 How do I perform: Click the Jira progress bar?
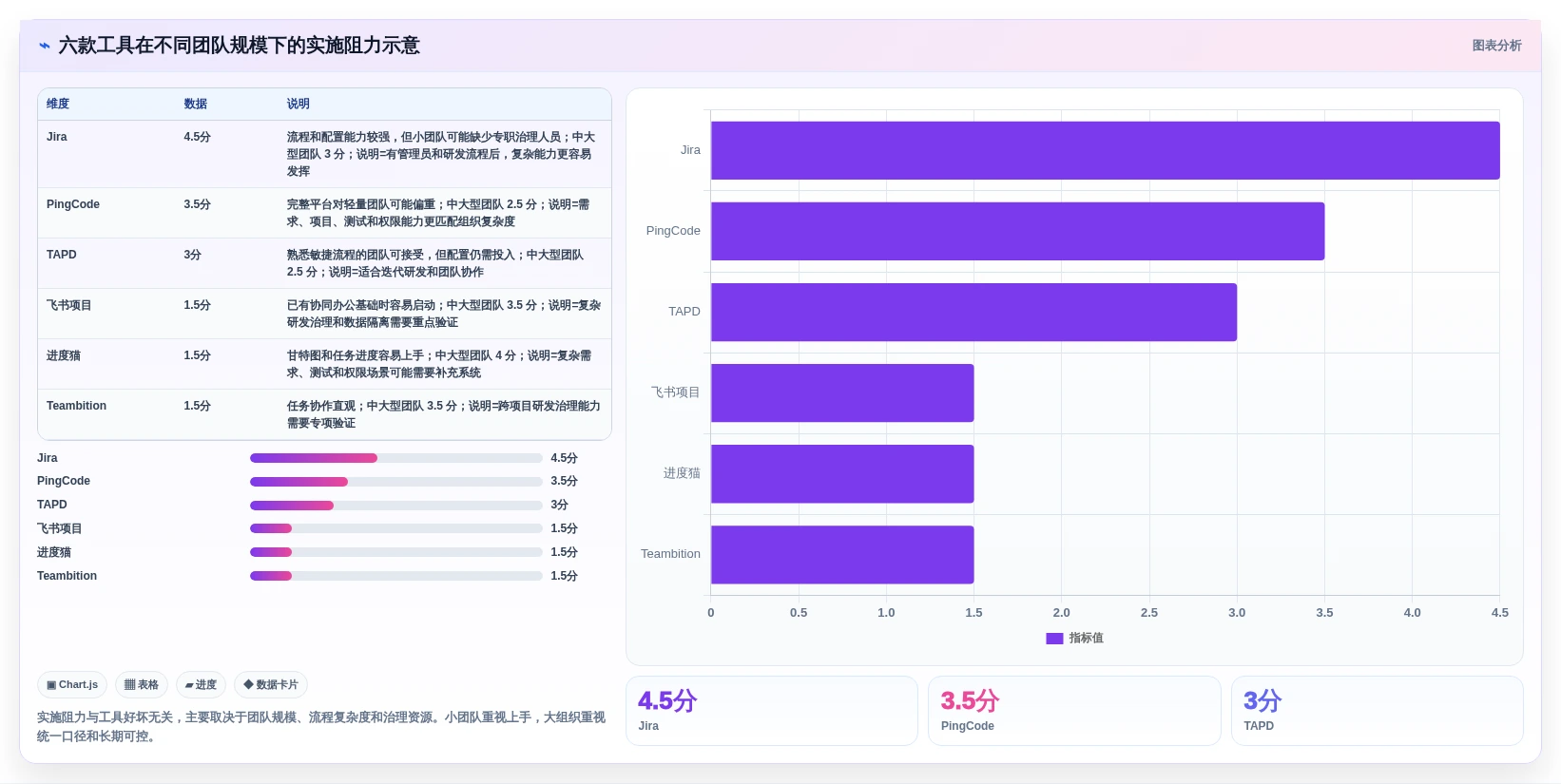395,458
